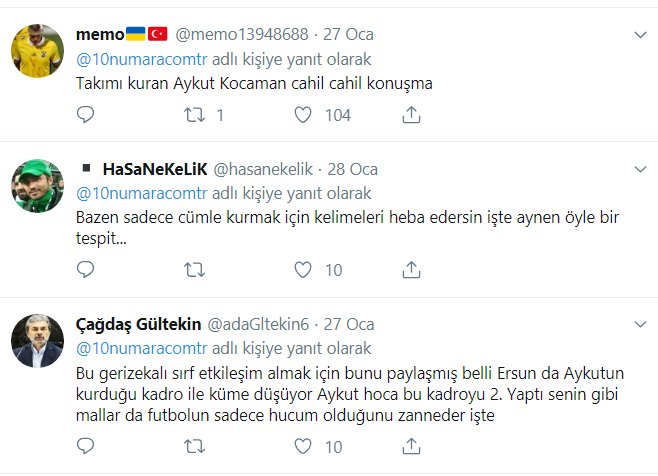Reply to Çağdaş Gültekin's tweet
This screenshot has height=476, width=658.
click(x=86, y=446)
